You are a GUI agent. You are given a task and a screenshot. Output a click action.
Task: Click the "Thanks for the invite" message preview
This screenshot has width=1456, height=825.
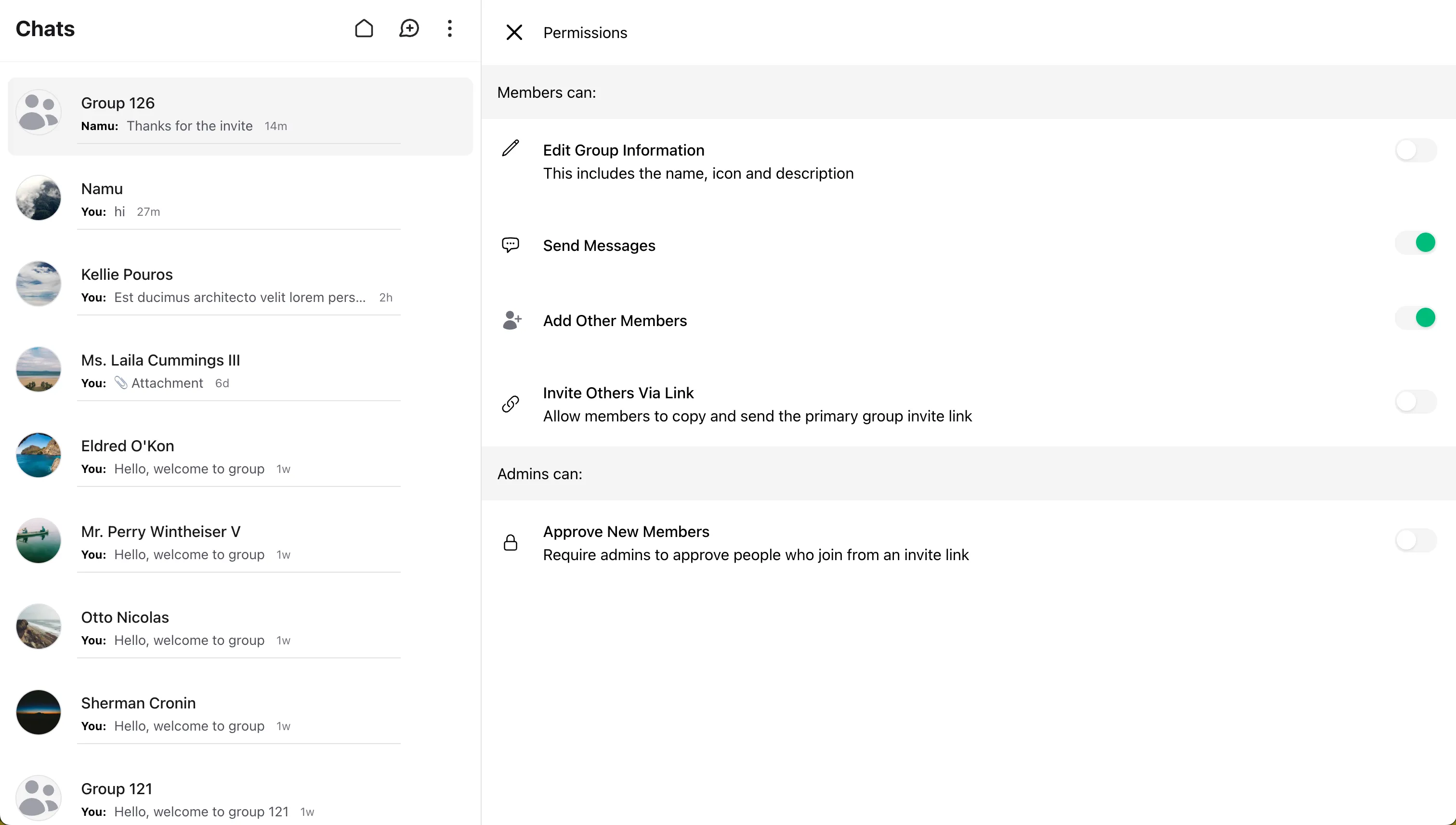click(x=189, y=126)
